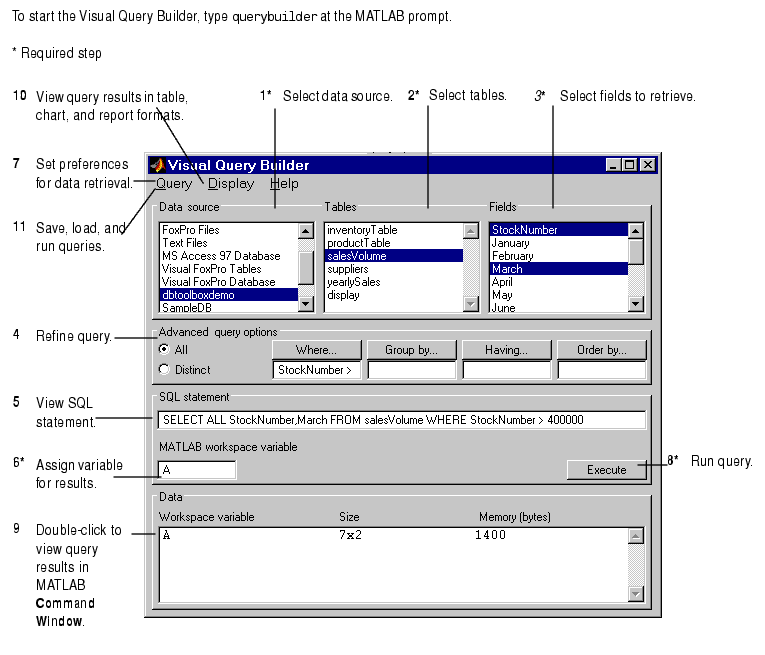
Task: Click the Group by... button
Action: [x=412, y=350]
